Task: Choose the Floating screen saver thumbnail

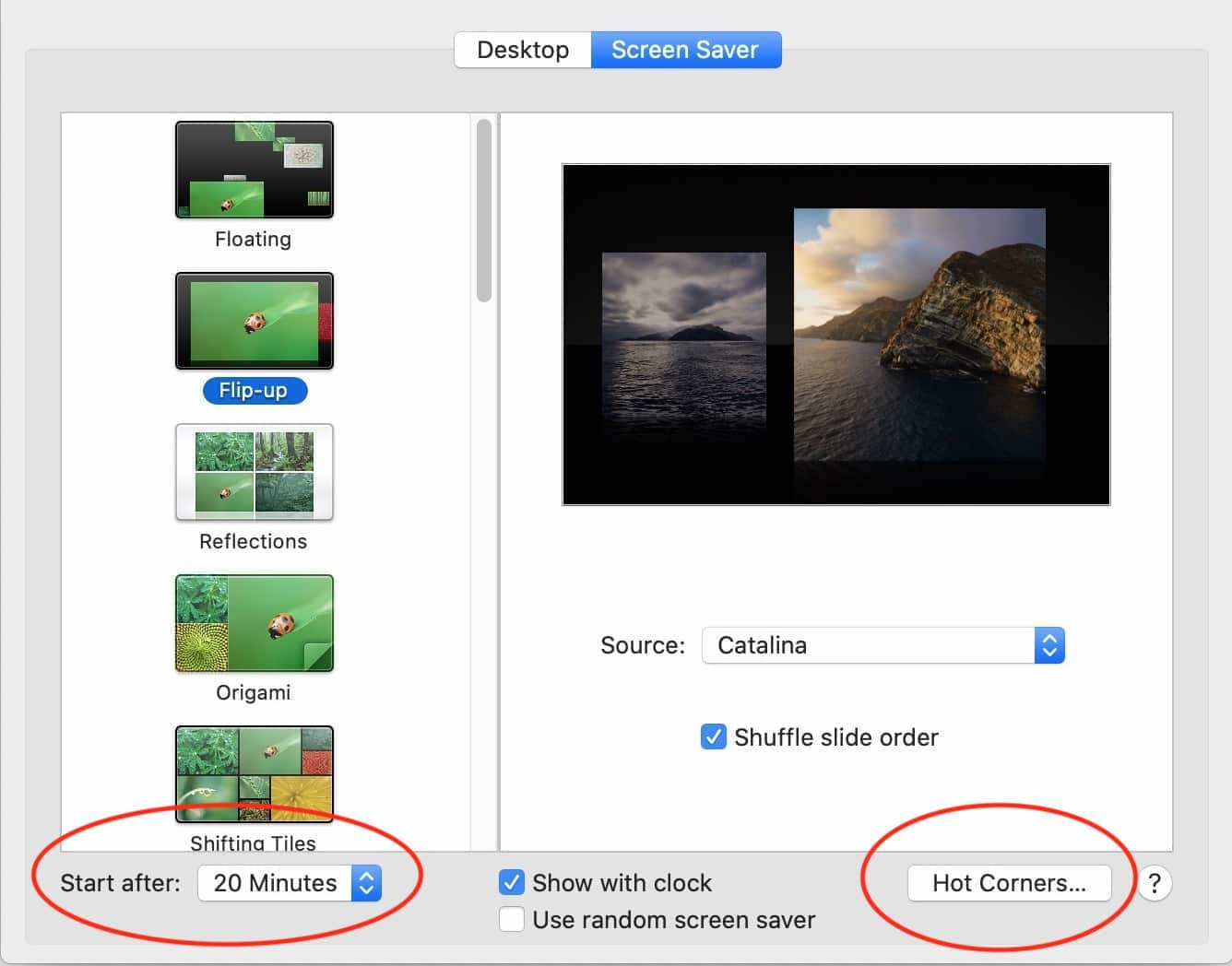Action: (255, 170)
